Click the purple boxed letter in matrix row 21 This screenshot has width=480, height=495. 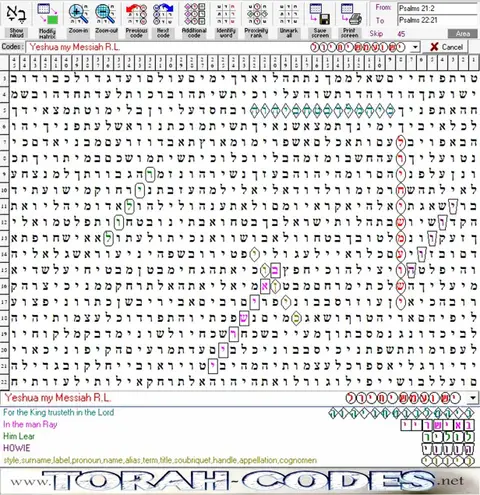click(213, 366)
